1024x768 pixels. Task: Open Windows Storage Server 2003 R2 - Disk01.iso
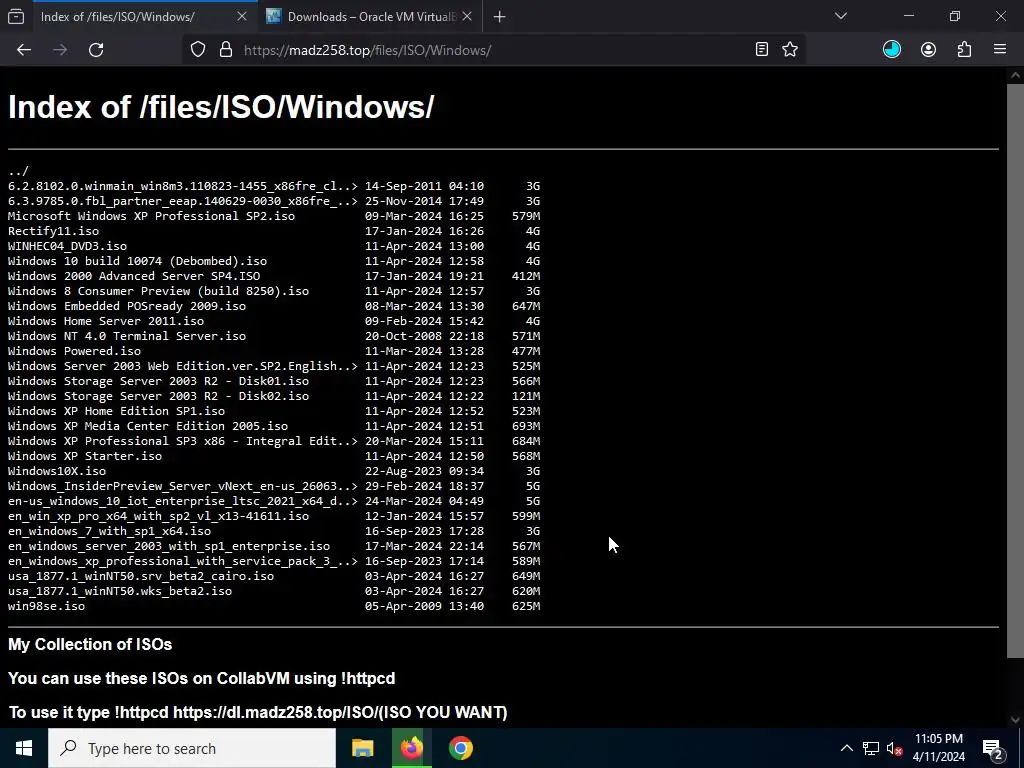[x=159, y=381]
